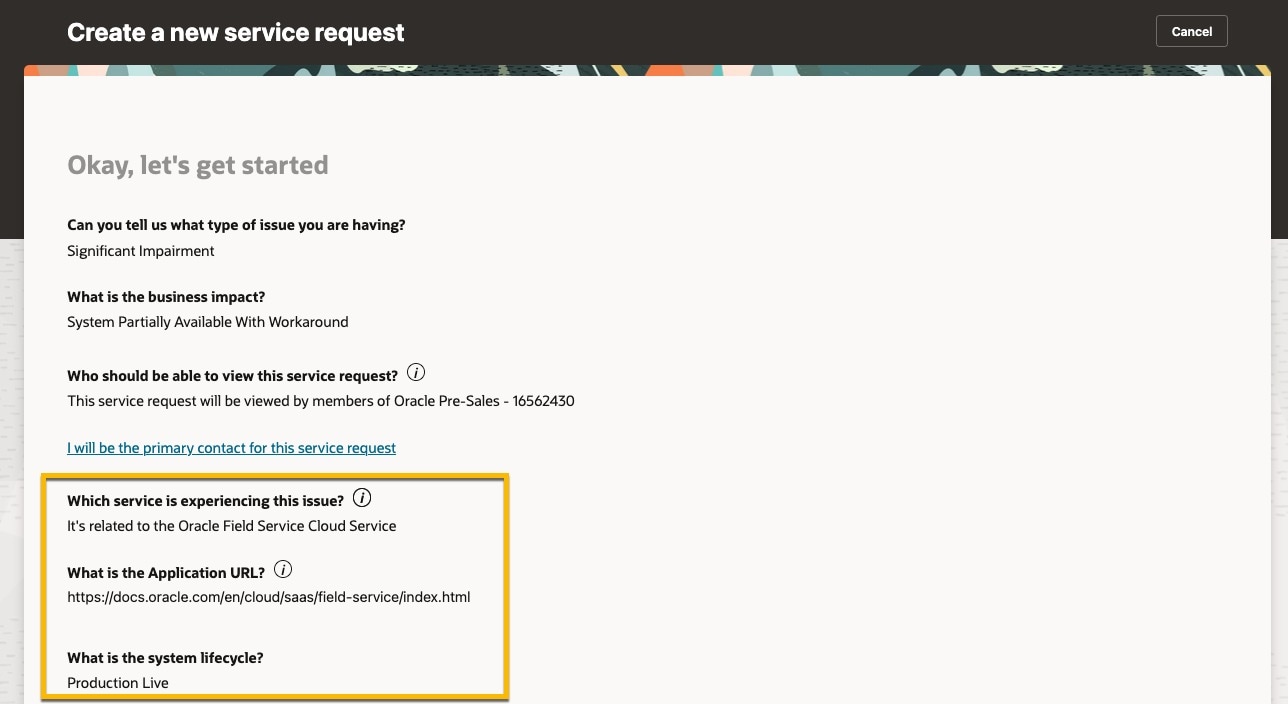The height and width of the screenshot is (704, 1288).
Task: Select the 'Production Live' lifecycle value
Action: [x=118, y=683]
